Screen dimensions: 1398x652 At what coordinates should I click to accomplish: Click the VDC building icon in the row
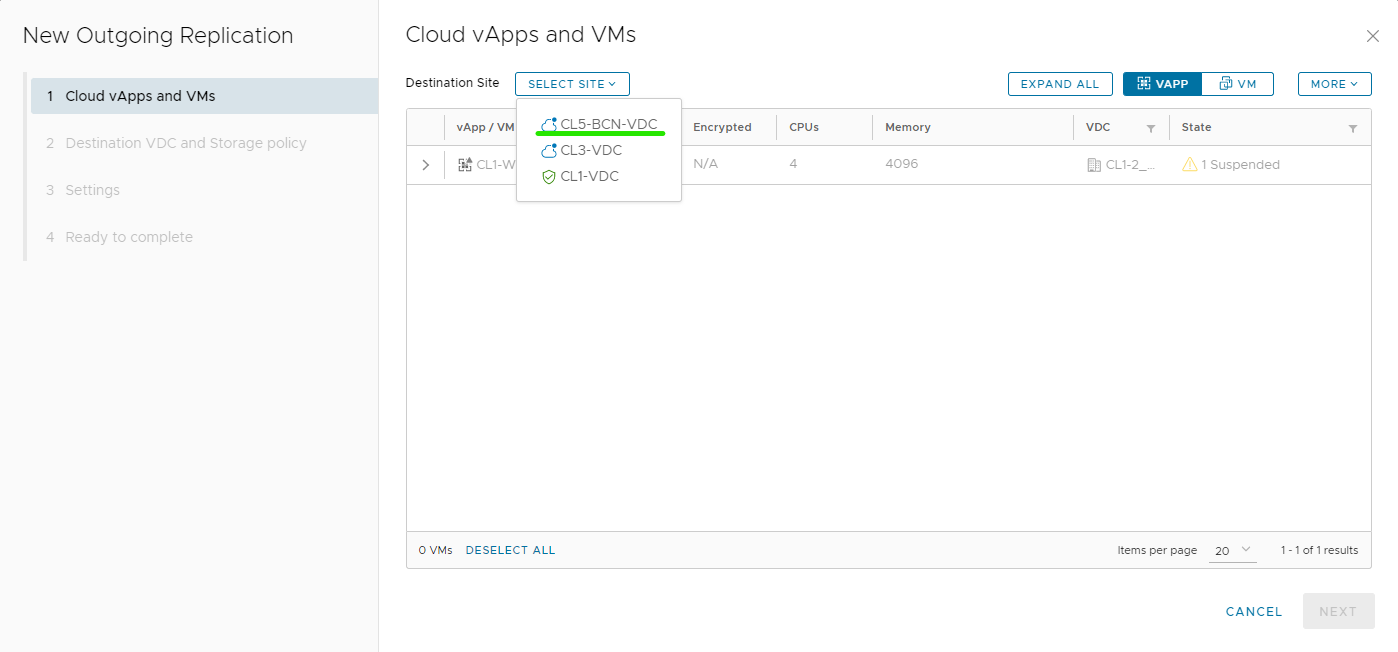(1093, 165)
